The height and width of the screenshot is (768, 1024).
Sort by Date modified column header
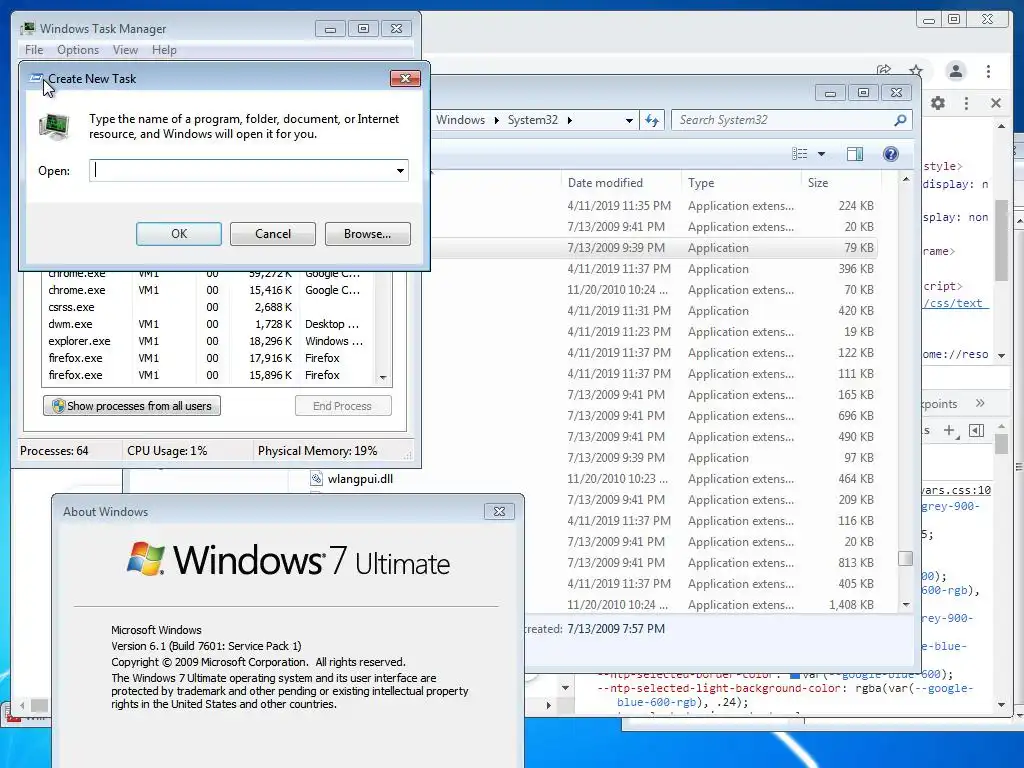(620, 183)
